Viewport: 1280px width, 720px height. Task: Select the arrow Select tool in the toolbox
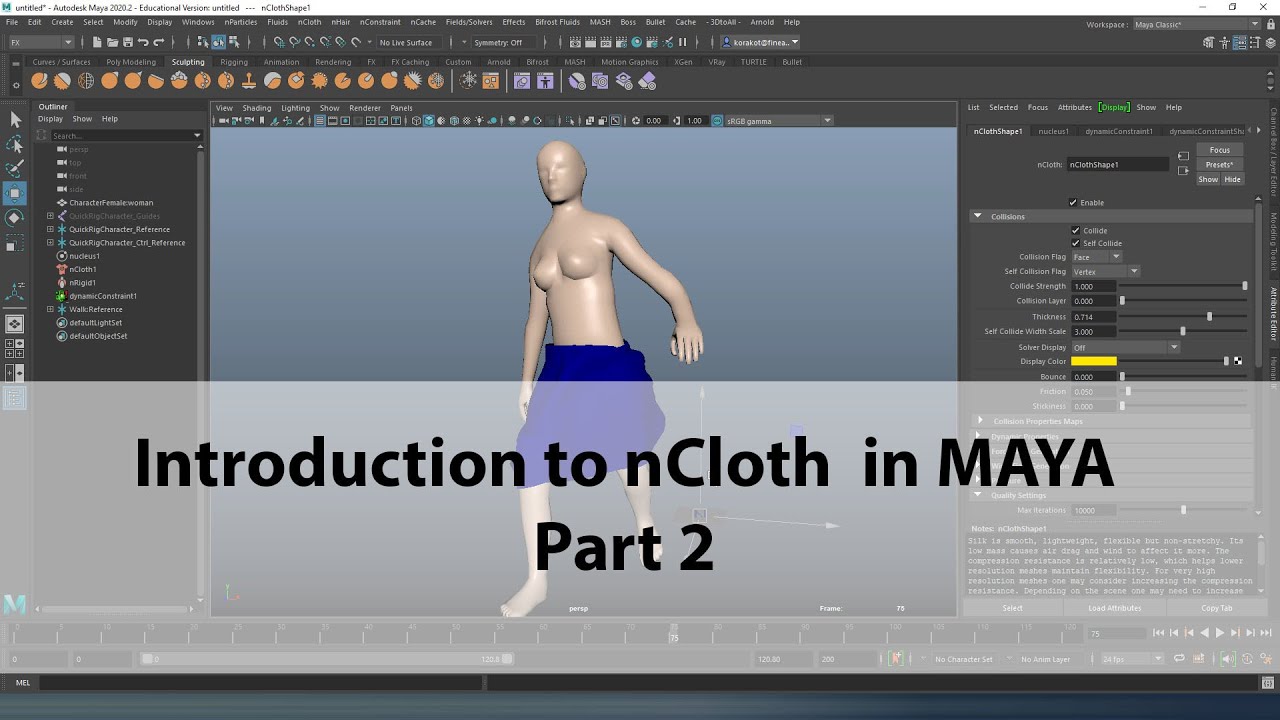click(15, 120)
